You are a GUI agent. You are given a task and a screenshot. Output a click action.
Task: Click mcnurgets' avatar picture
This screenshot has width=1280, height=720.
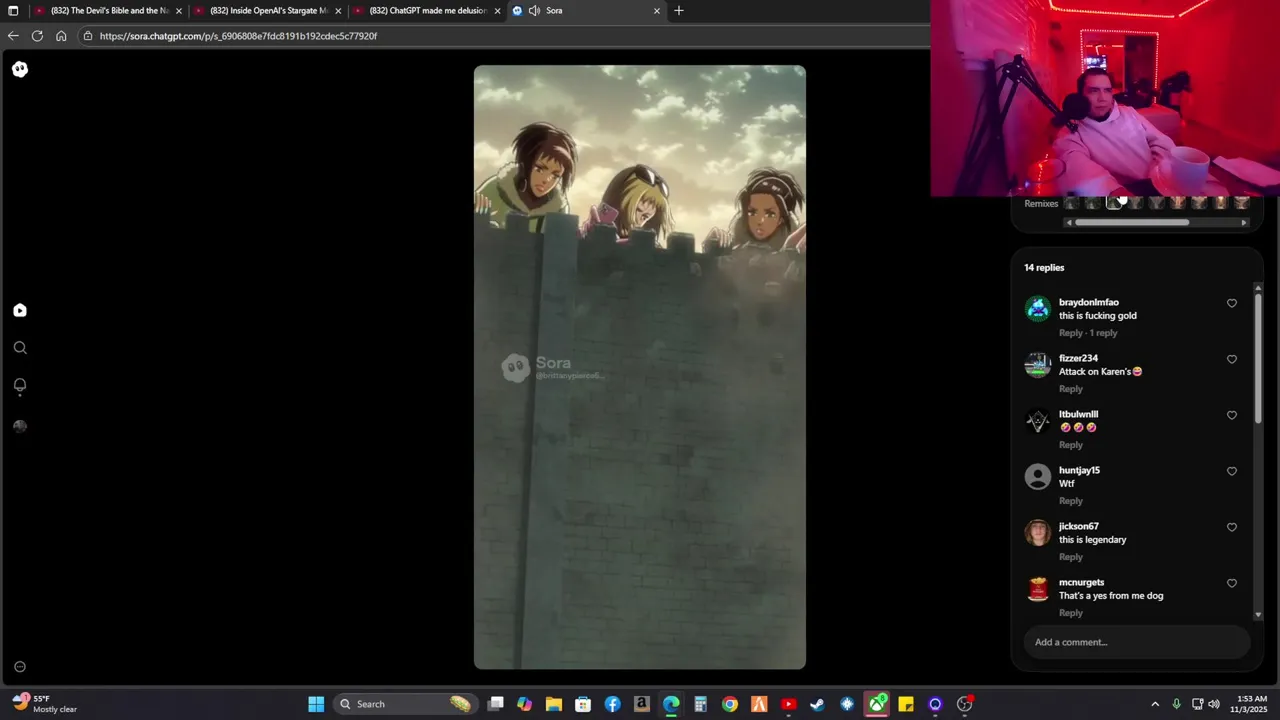(1038, 589)
